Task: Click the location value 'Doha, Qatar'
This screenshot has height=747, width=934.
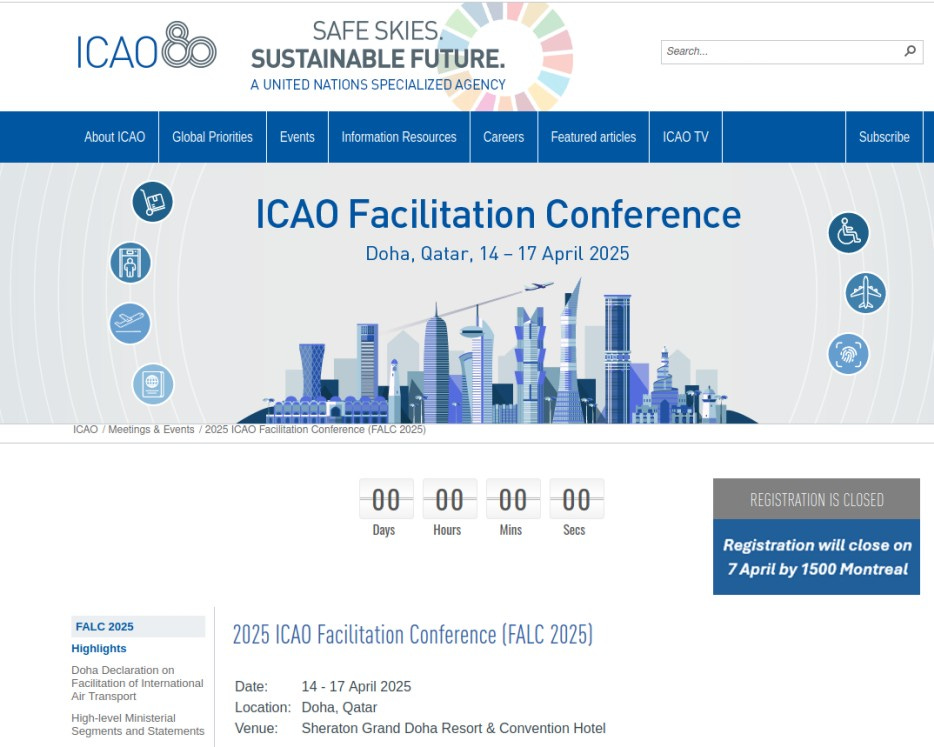Action: coord(340,708)
